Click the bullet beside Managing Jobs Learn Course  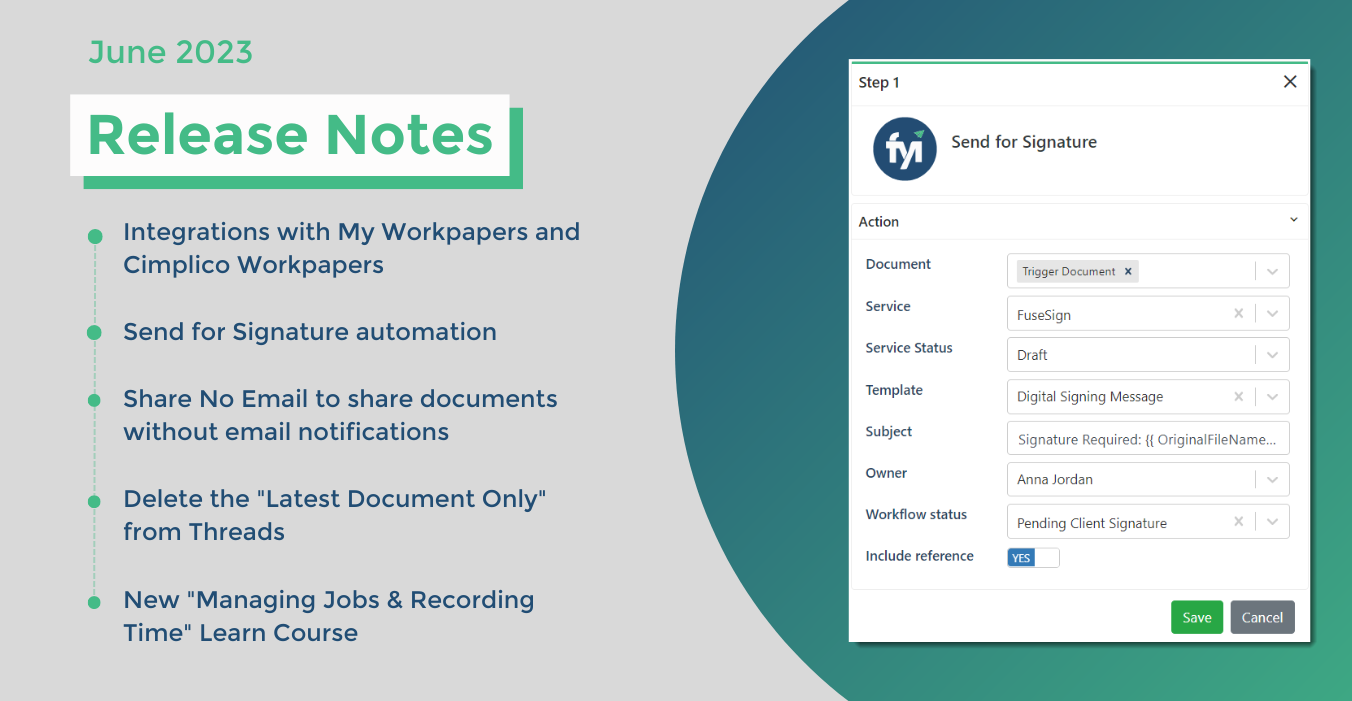[x=95, y=602]
